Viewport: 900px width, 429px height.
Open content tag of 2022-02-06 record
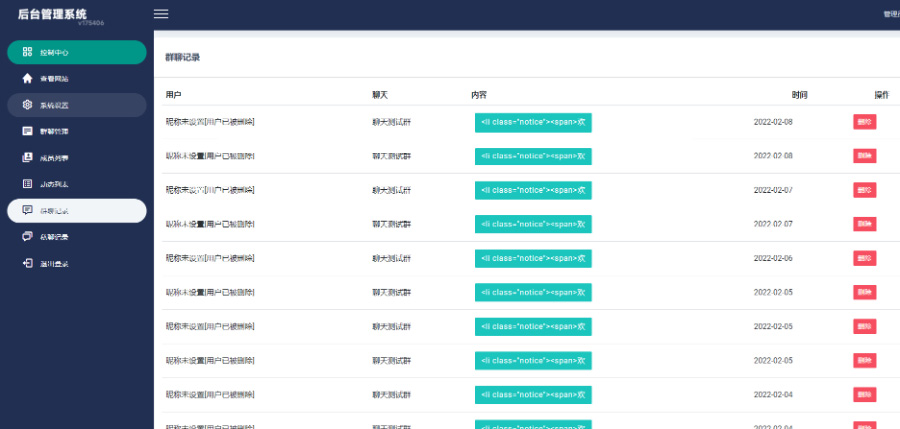pos(533,258)
